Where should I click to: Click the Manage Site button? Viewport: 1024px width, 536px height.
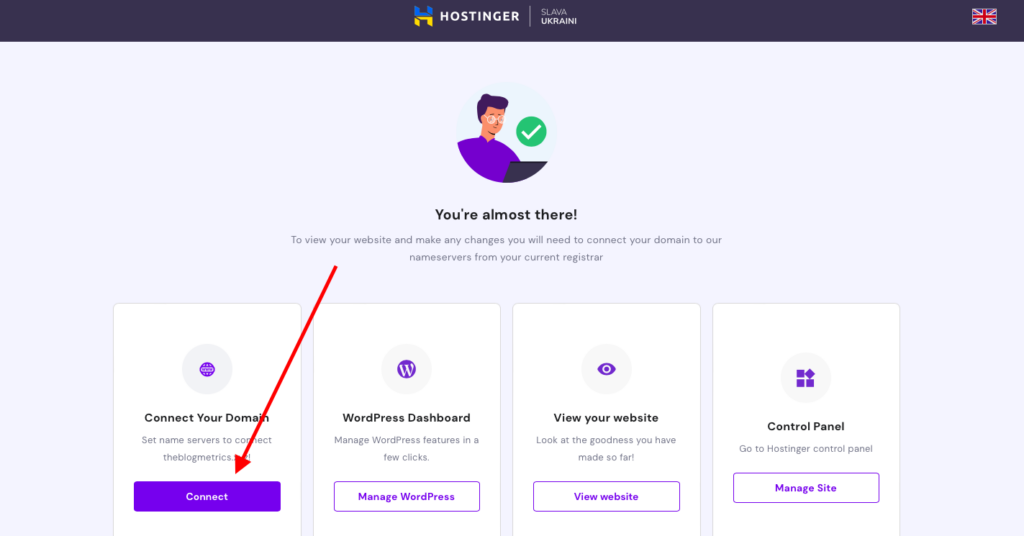coord(806,488)
